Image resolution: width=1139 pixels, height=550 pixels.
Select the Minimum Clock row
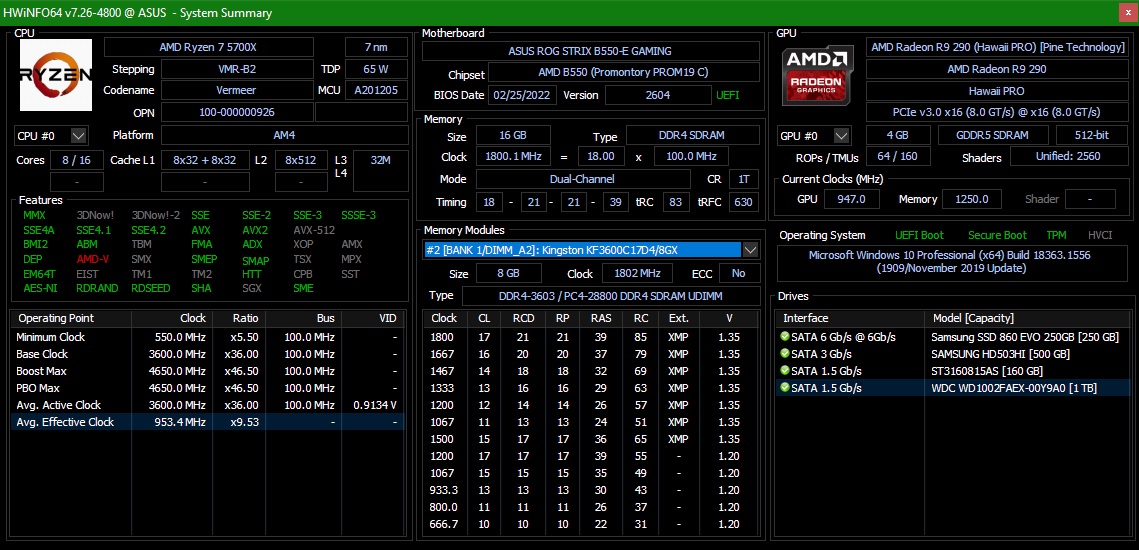[x=207, y=337]
